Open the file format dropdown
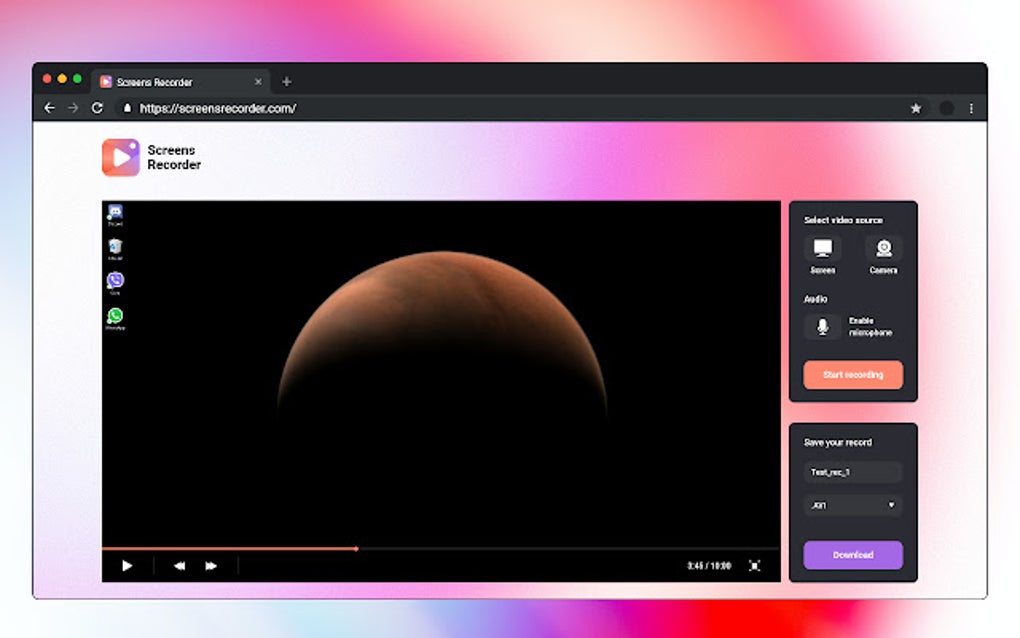This screenshot has height=638, width=1020. click(853, 505)
